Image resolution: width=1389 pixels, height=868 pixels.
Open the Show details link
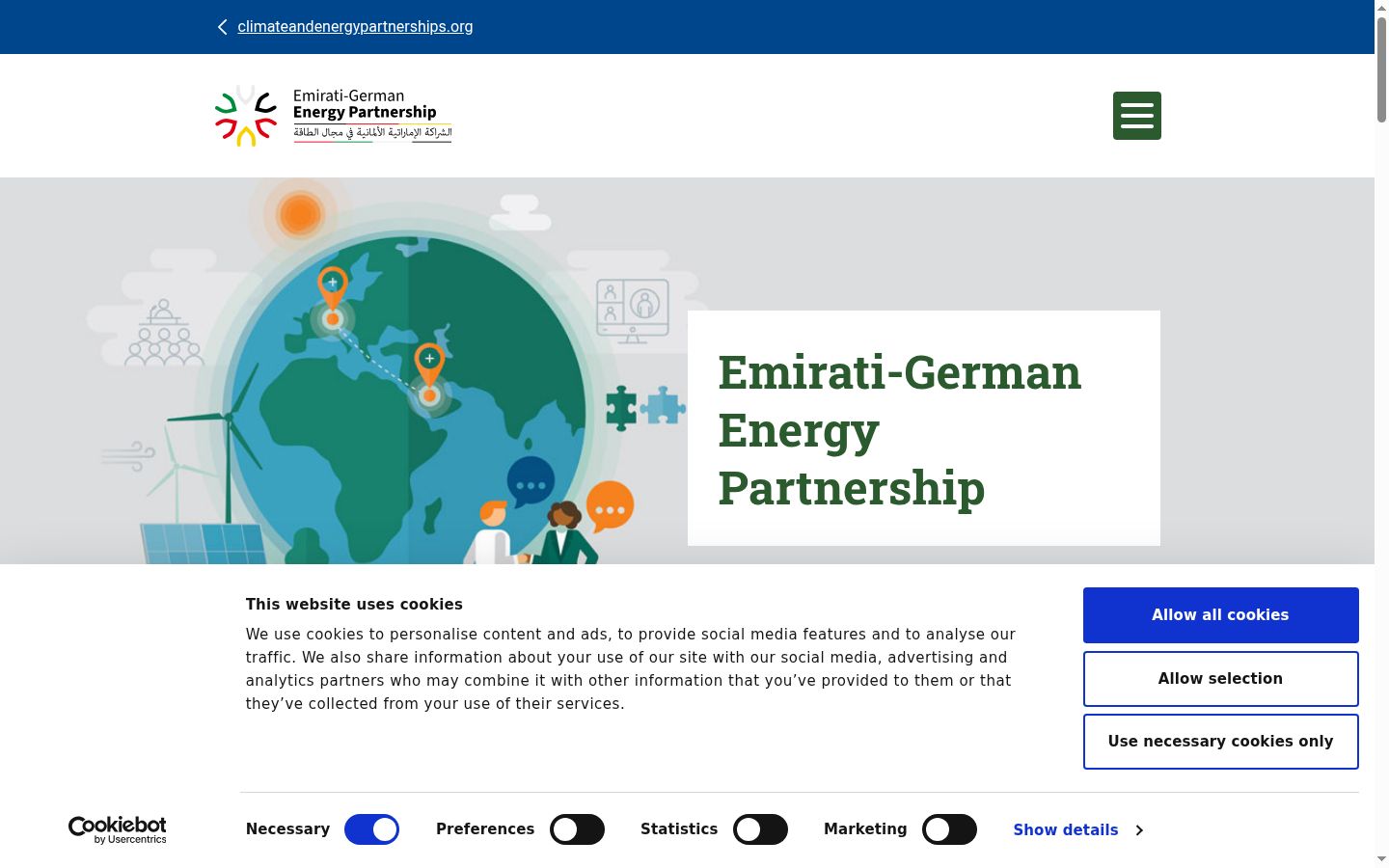(1066, 830)
